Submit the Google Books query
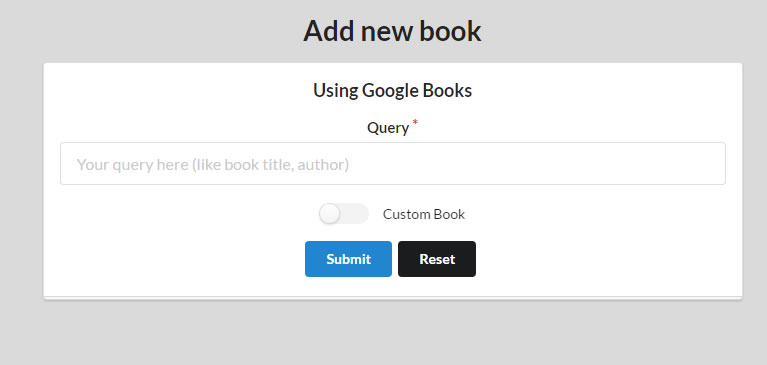Viewport: 767px width, 365px height. click(348, 259)
